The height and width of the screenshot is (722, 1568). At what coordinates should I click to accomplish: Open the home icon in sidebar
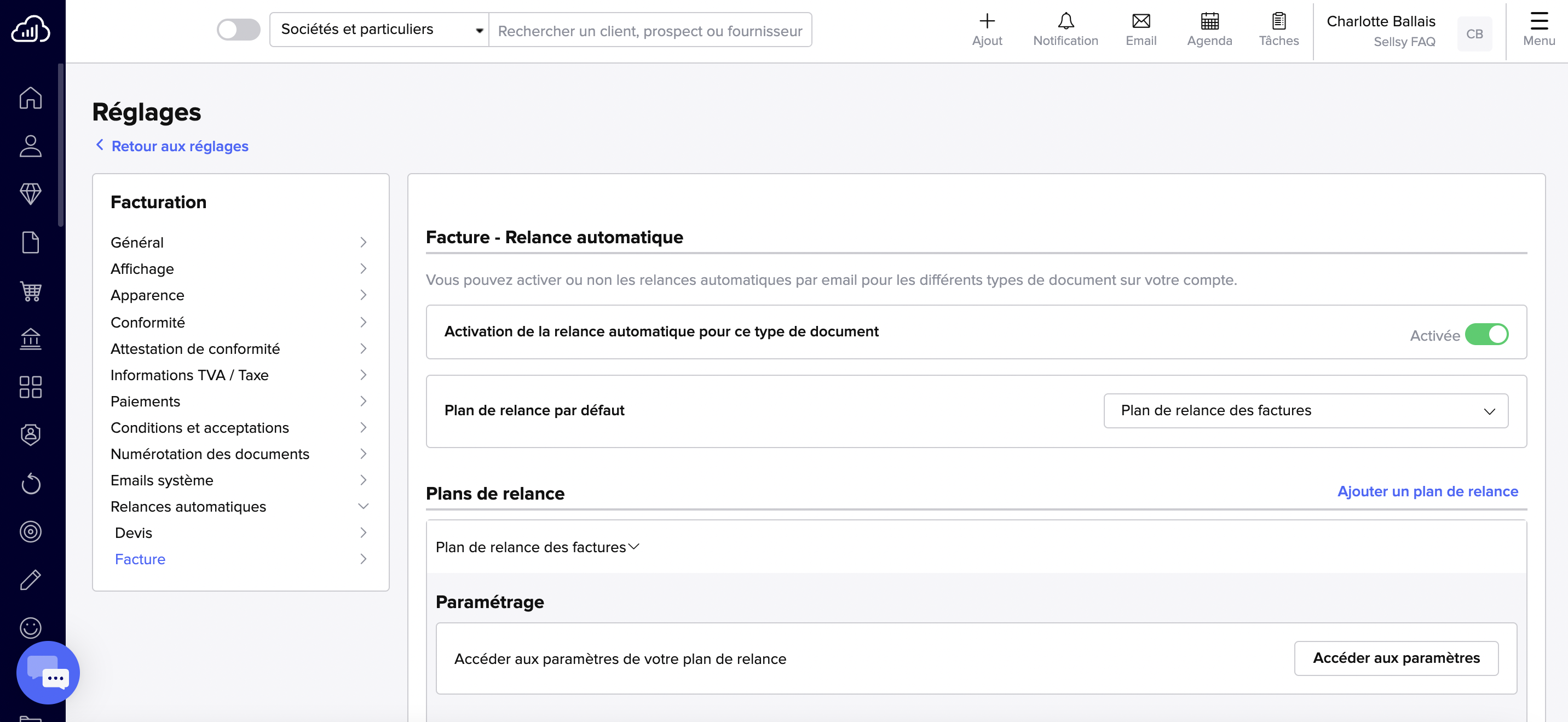pos(31,98)
